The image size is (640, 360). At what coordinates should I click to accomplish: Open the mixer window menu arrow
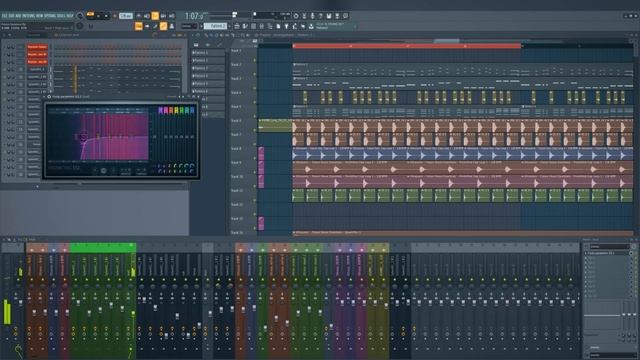(x=4, y=240)
